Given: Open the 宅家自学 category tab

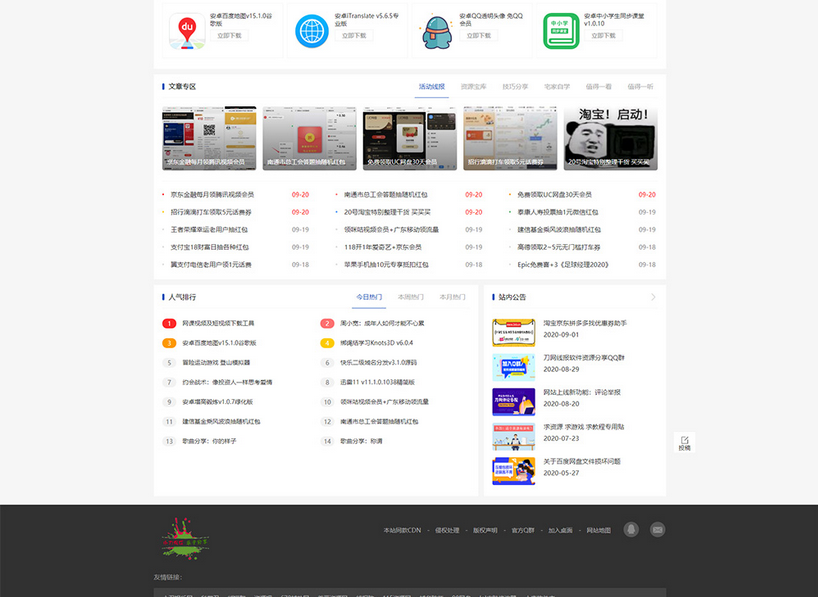Looking at the screenshot, I should coord(554,84).
